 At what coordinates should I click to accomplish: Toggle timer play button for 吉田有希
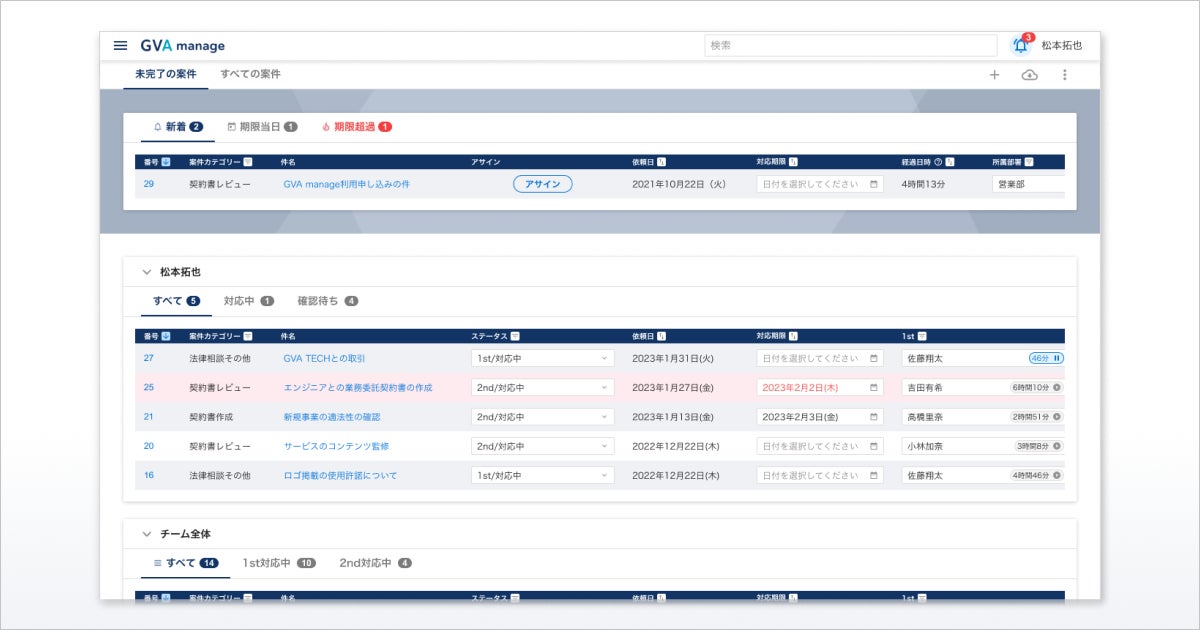coord(1057,387)
